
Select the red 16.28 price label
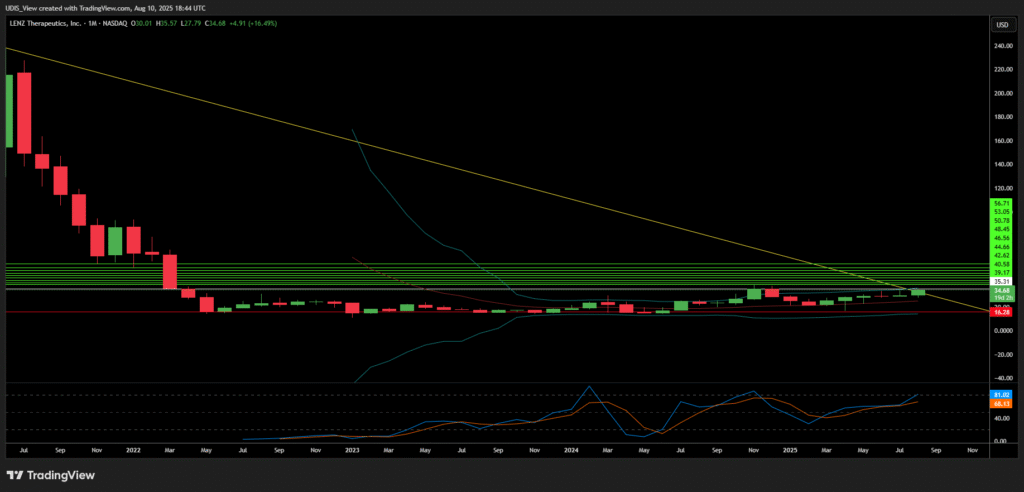pyautogui.click(x=1000, y=312)
